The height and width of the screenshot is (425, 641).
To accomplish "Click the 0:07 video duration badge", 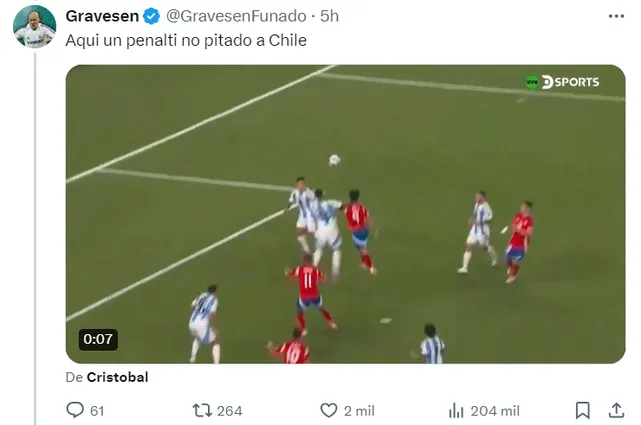I will [x=98, y=339].
